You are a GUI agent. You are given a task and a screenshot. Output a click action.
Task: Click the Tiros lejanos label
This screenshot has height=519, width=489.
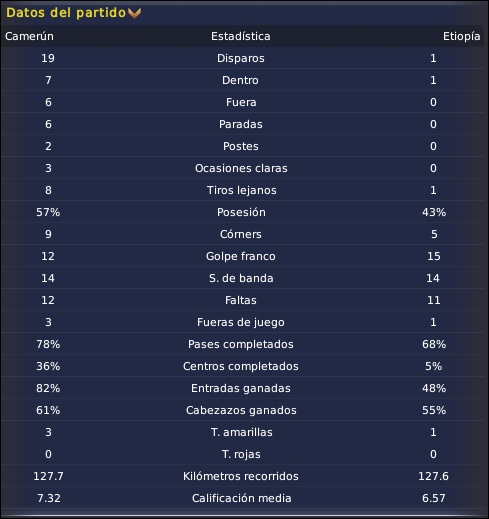(x=242, y=190)
